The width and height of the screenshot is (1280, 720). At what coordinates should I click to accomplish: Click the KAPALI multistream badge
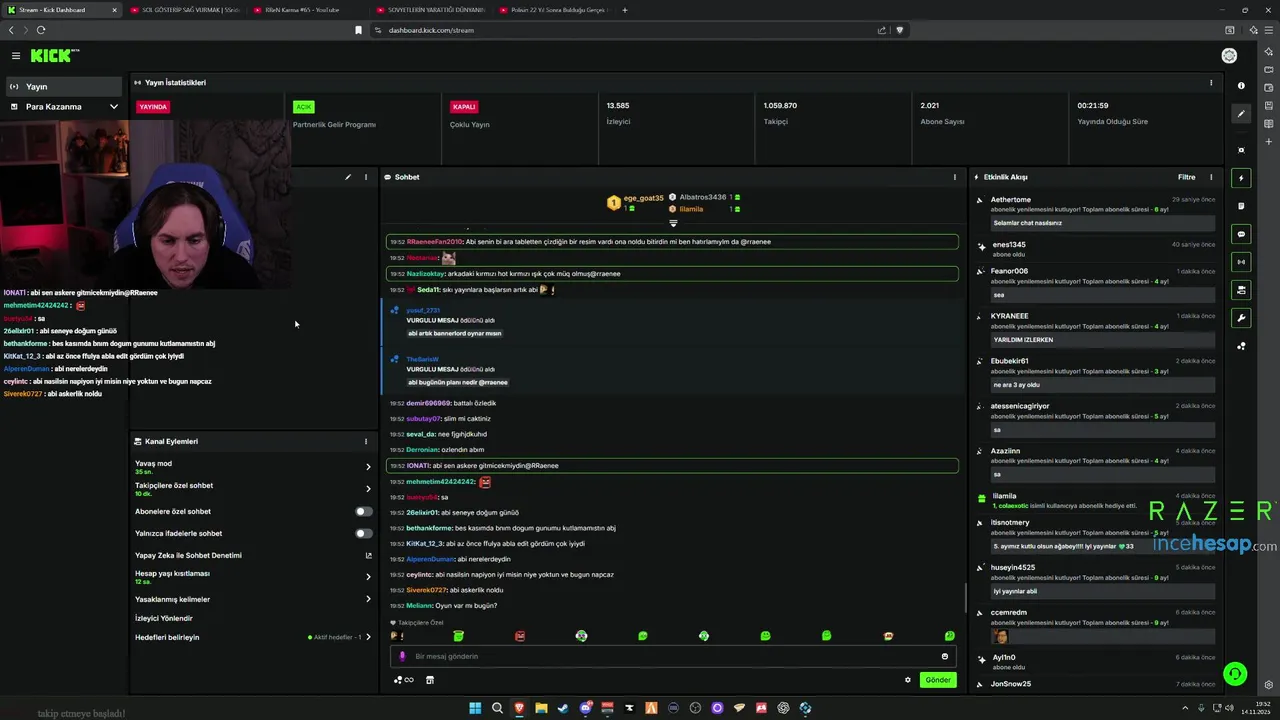[464, 106]
